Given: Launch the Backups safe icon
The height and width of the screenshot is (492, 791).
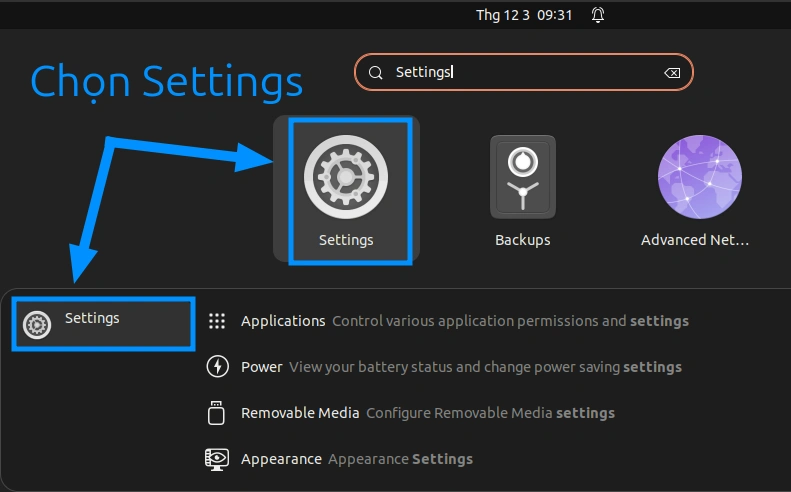Looking at the screenshot, I should (x=522, y=177).
